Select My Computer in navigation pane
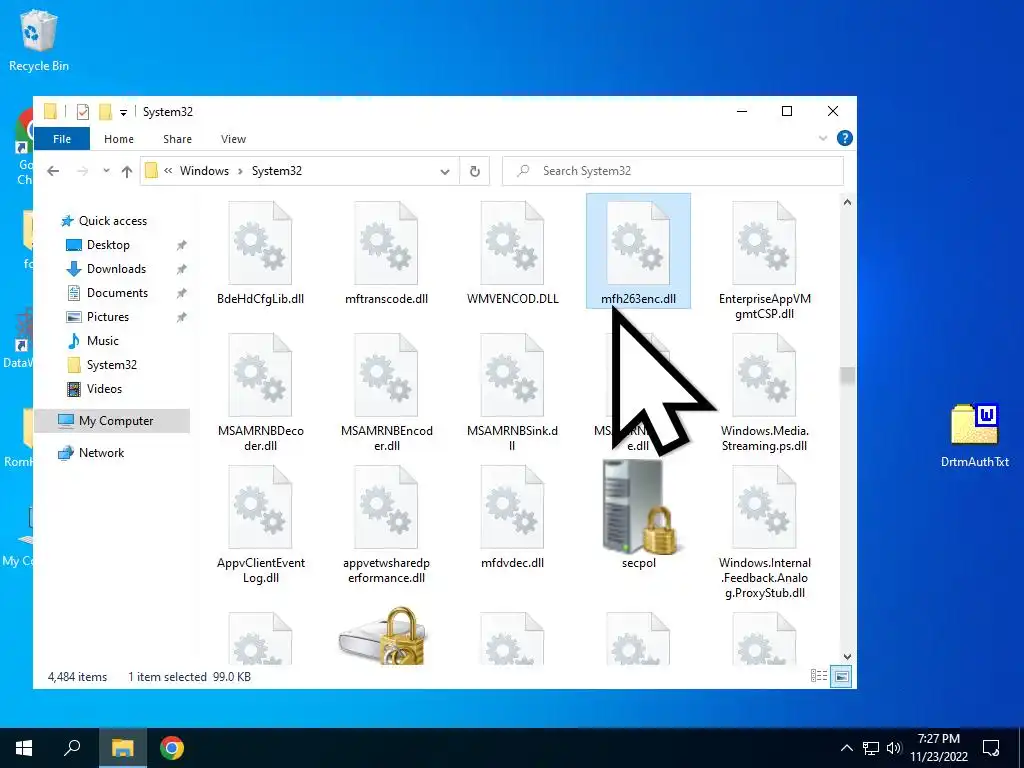 112,421
